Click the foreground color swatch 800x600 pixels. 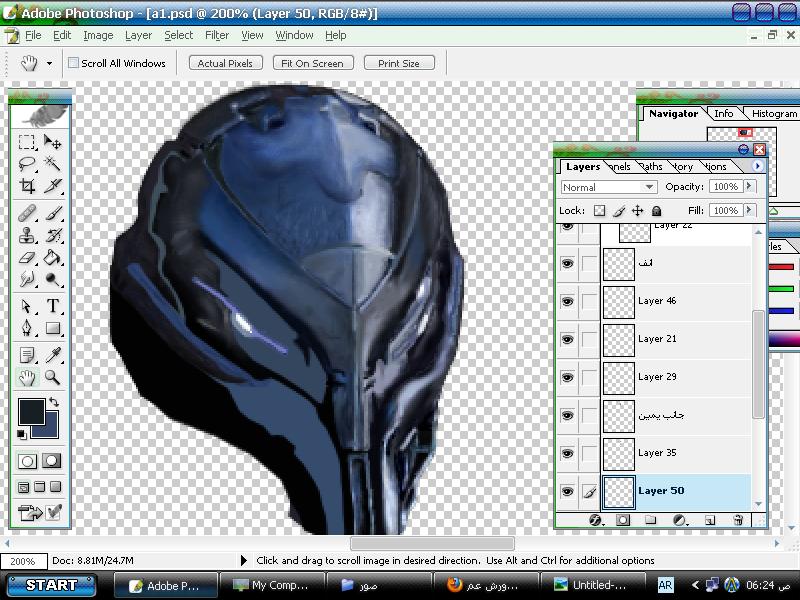point(31,411)
